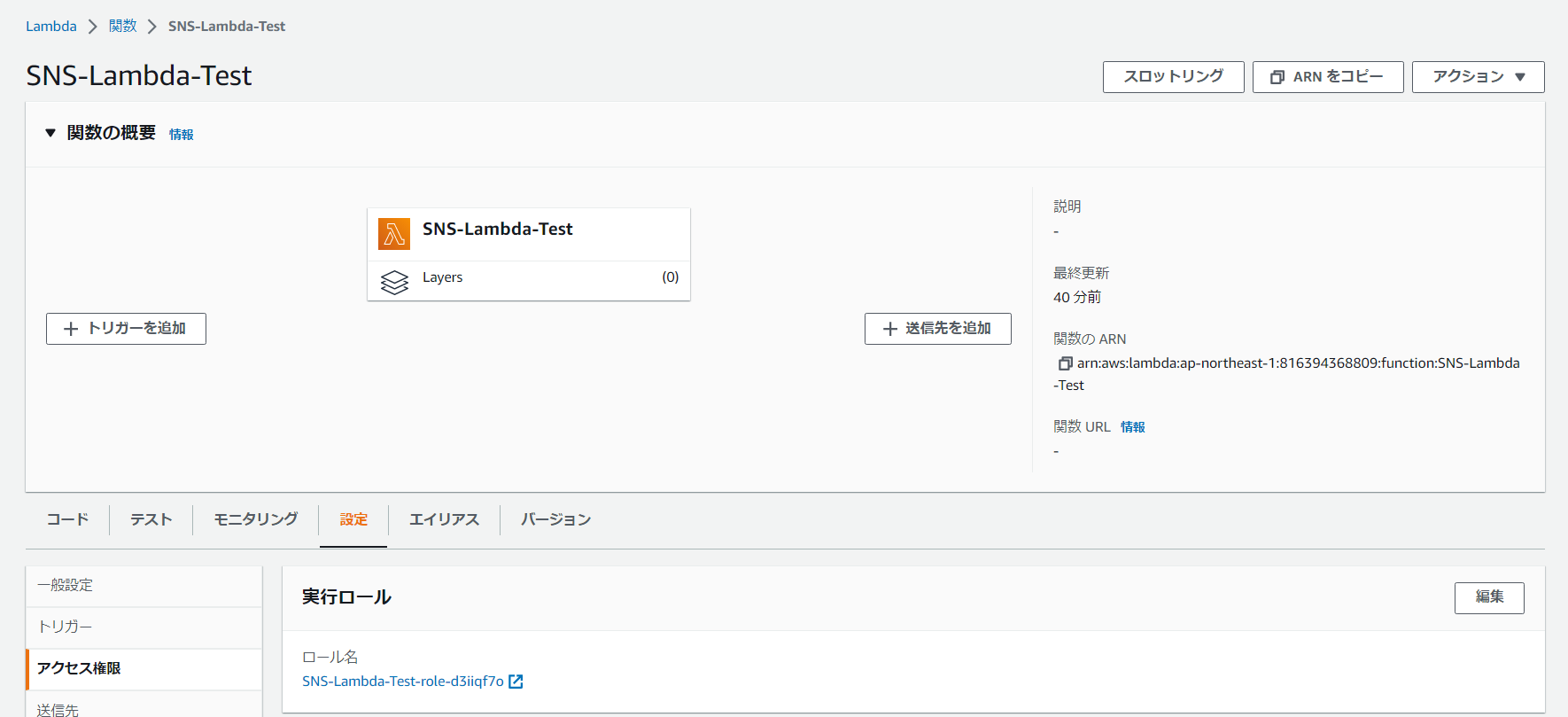Click the function ARN text
The image size is (1568, 717).
pyautogui.click(x=1287, y=374)
